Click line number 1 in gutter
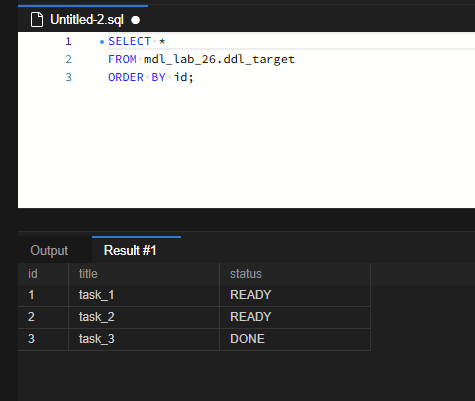The image size is (475, 401). (x=68, y=41)
